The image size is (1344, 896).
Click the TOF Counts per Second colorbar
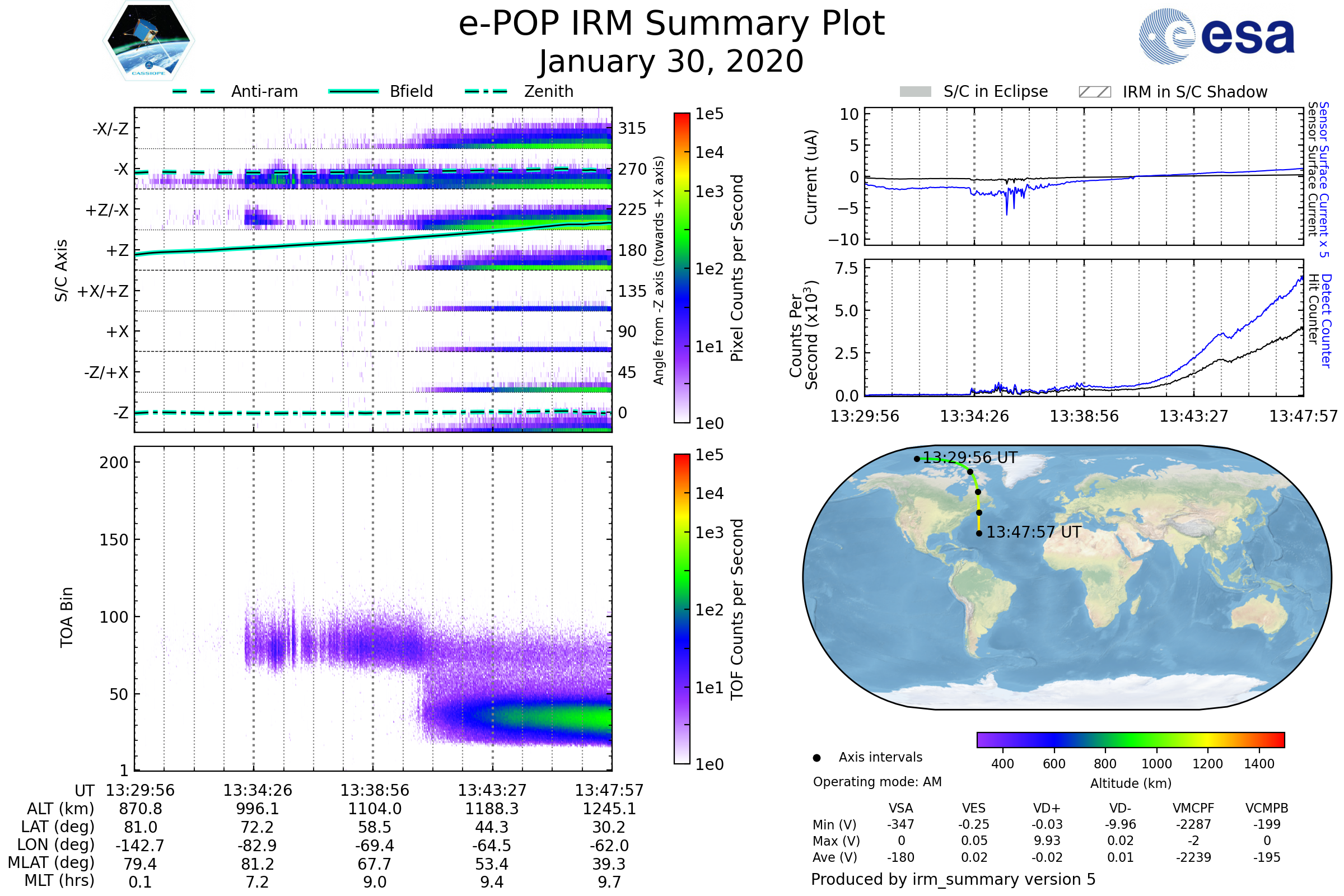[682, 609]
